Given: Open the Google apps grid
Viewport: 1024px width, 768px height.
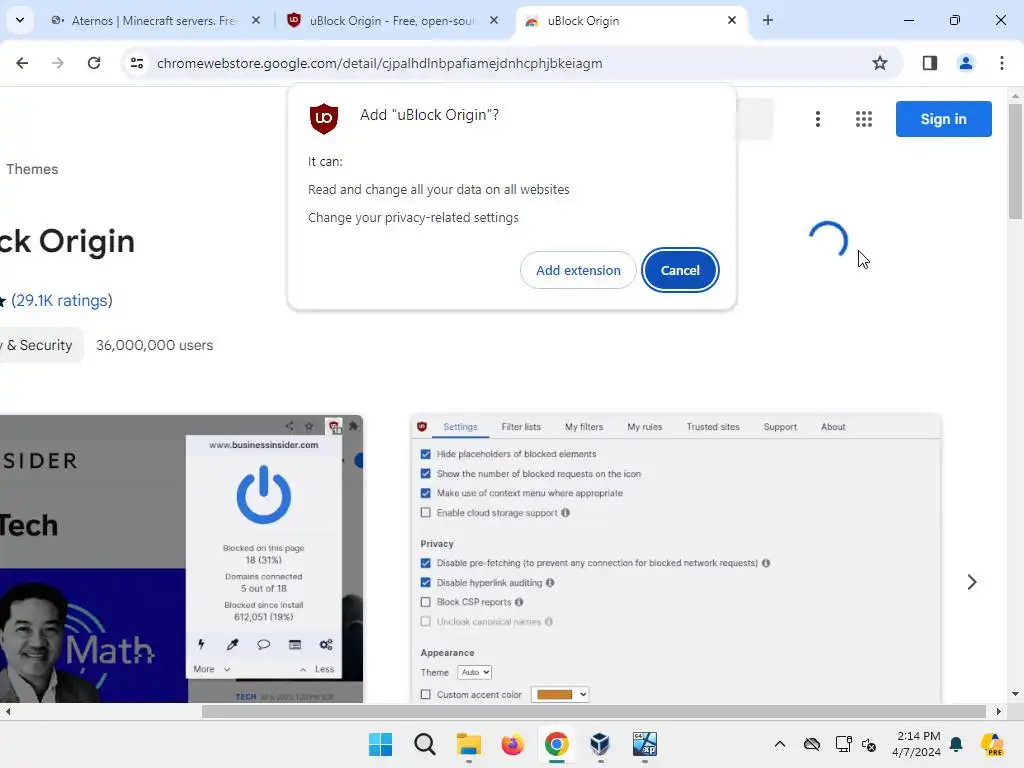Looking at the screenshot, I should [863, 119].
